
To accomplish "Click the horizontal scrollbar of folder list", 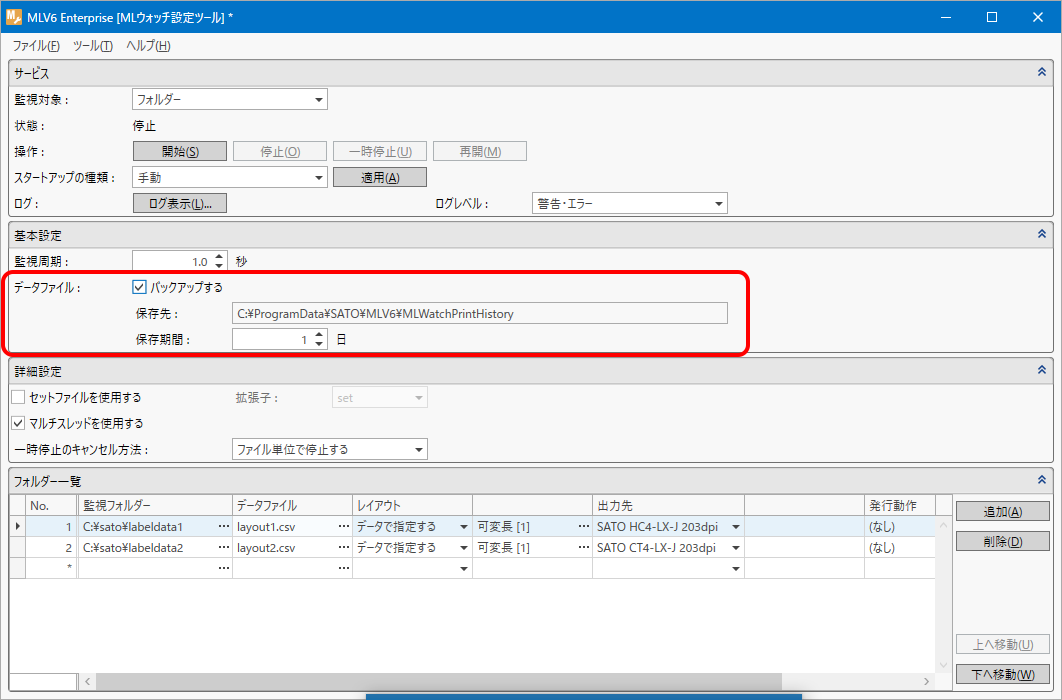I will coord(439,680).
